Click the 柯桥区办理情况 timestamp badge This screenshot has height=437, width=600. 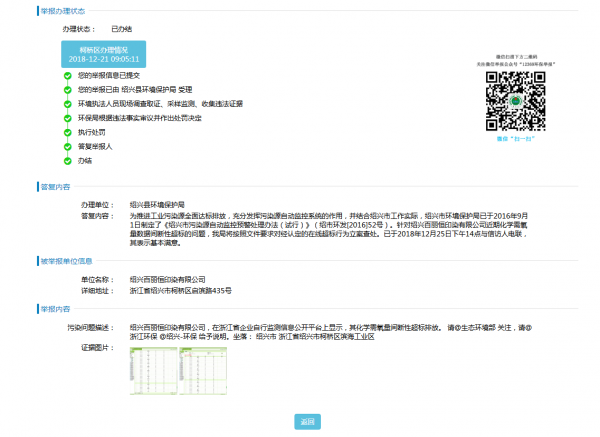point(105,54)
